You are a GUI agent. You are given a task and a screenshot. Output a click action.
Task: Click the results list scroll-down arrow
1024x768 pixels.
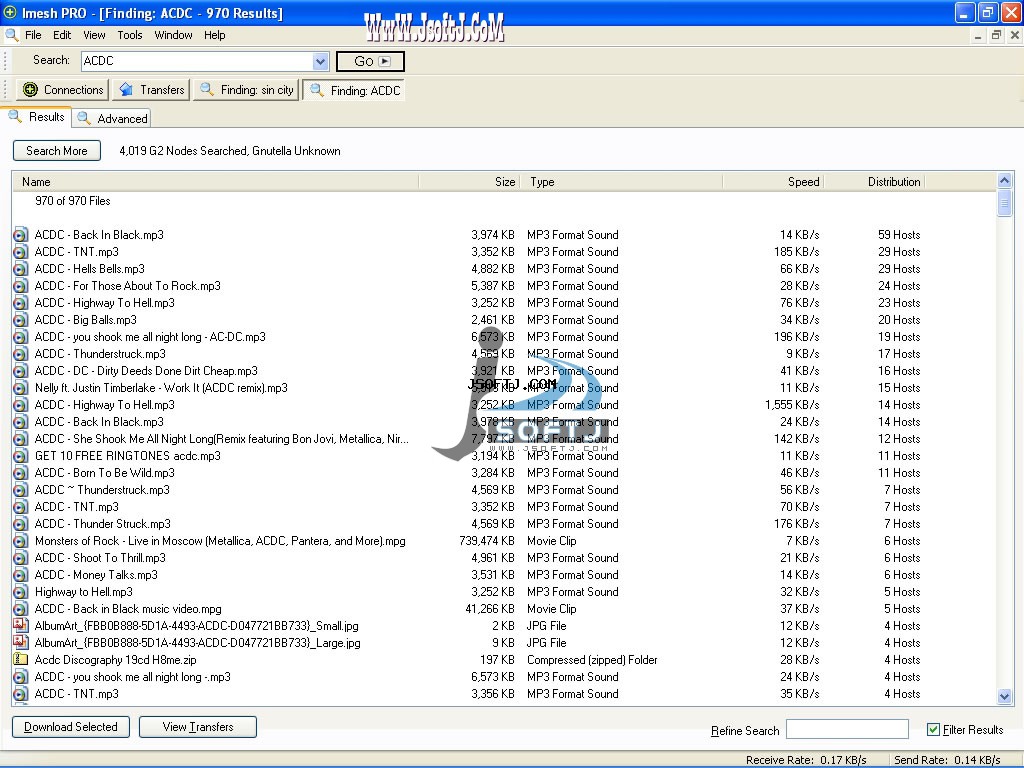pos(1004,697)
